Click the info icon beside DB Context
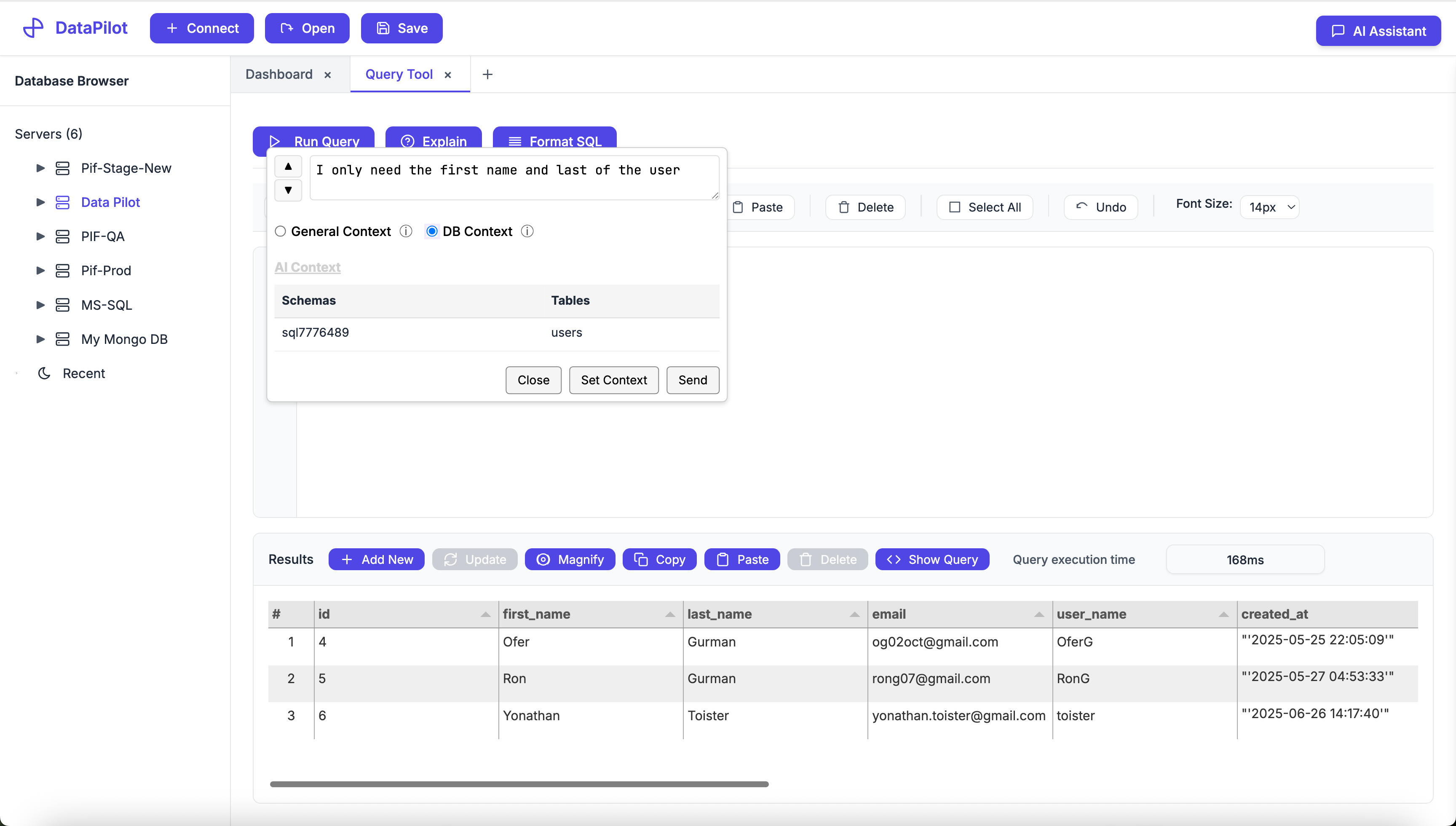The width and height of the screenshot is (1456, 826). 527,231
